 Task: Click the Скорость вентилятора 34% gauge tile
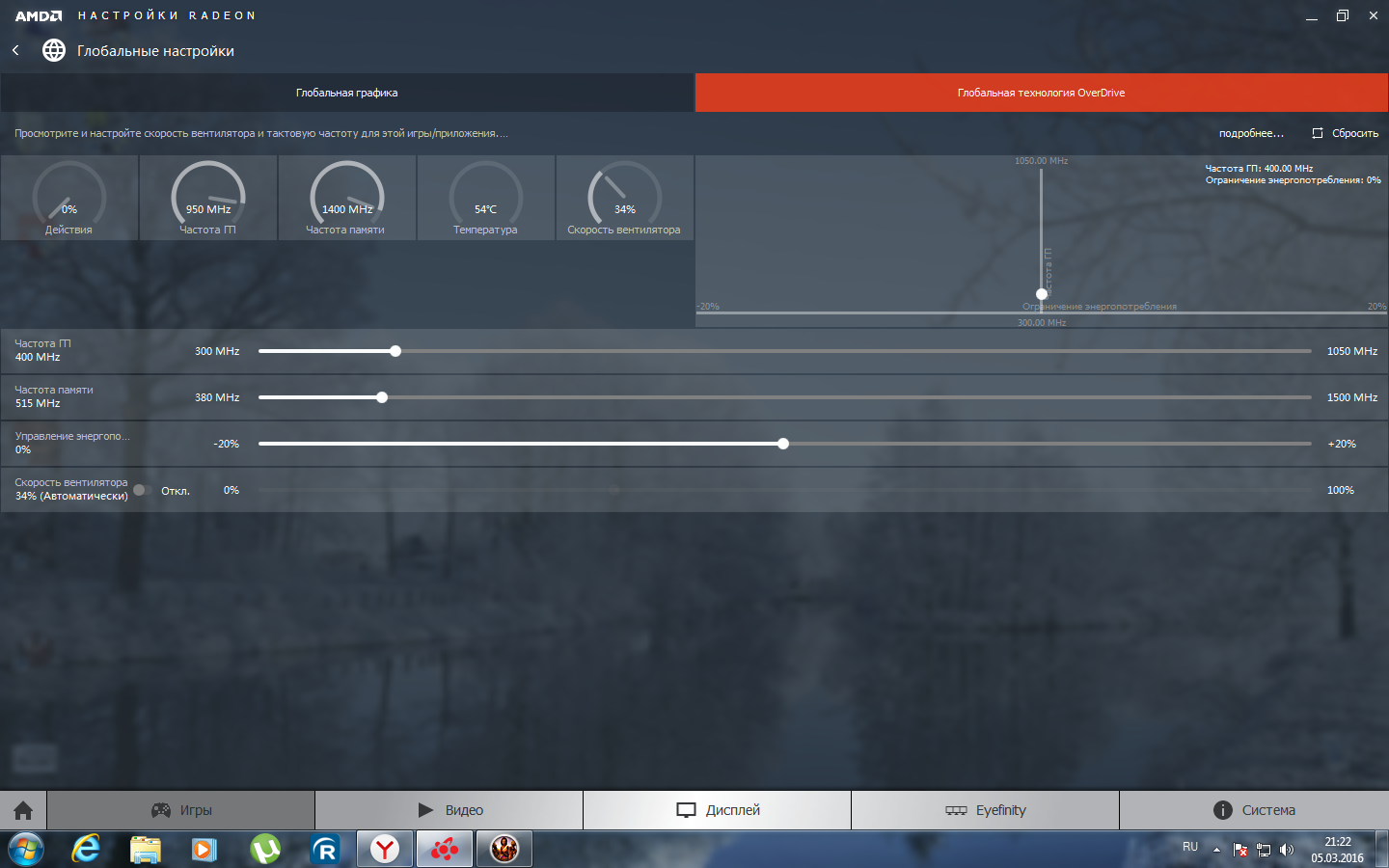[625, 198]
